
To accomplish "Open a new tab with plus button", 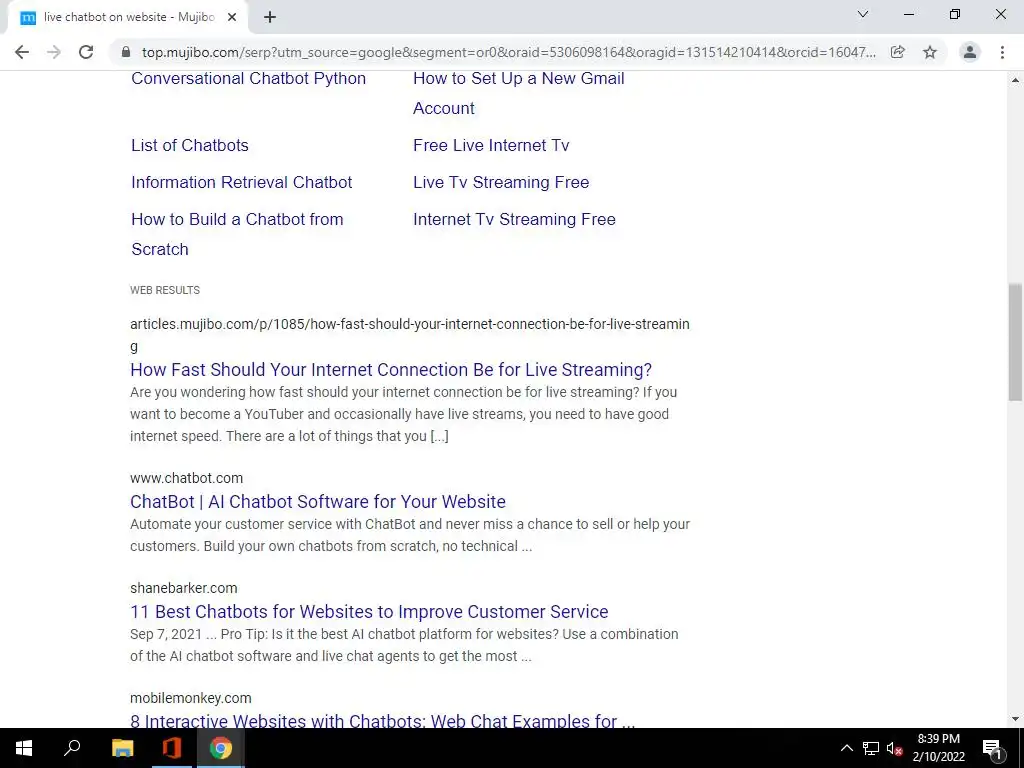I will [x=270, y=18].
